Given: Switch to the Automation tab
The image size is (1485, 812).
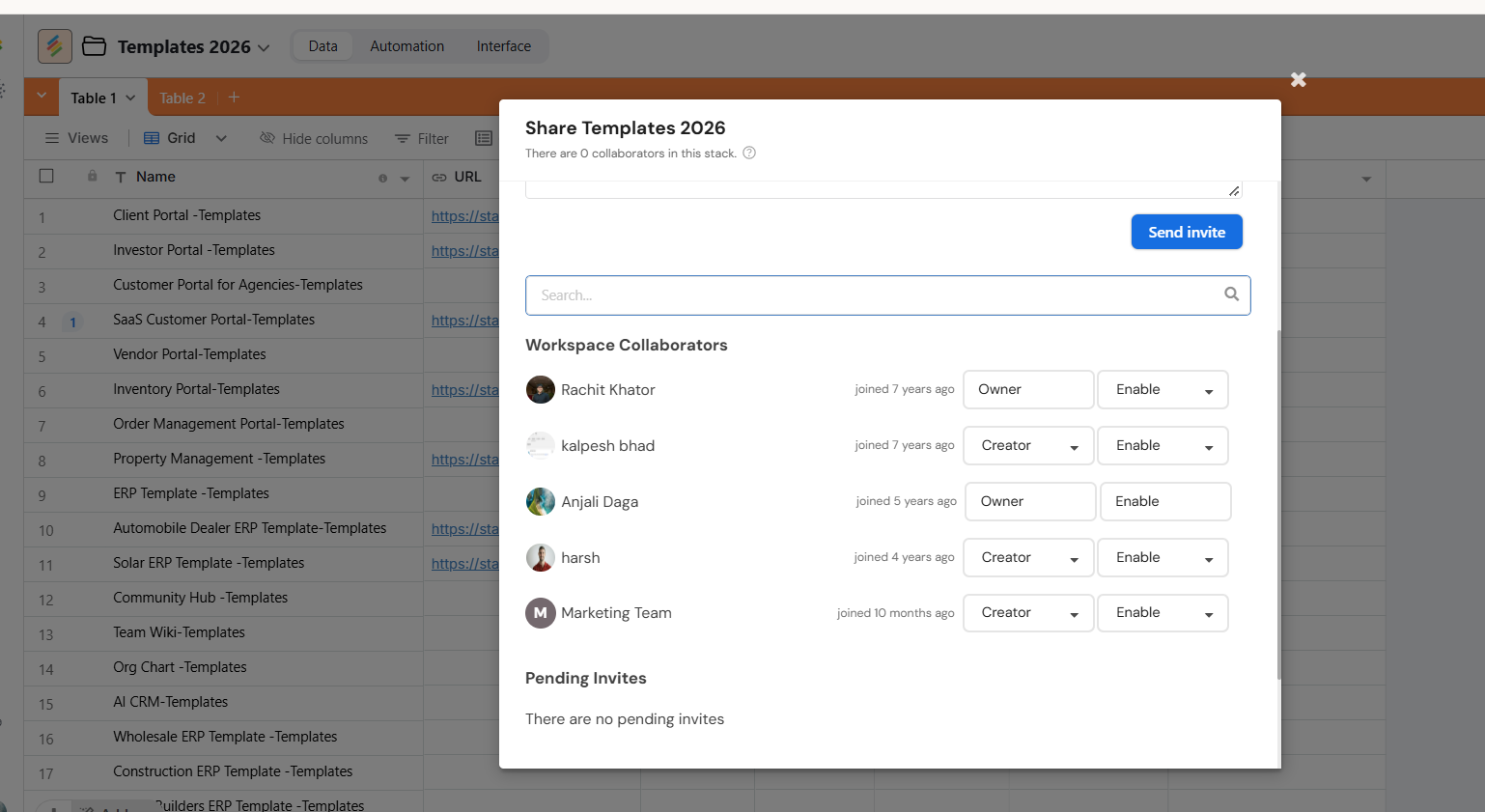Looking at the screenshot, I should 407,46.
